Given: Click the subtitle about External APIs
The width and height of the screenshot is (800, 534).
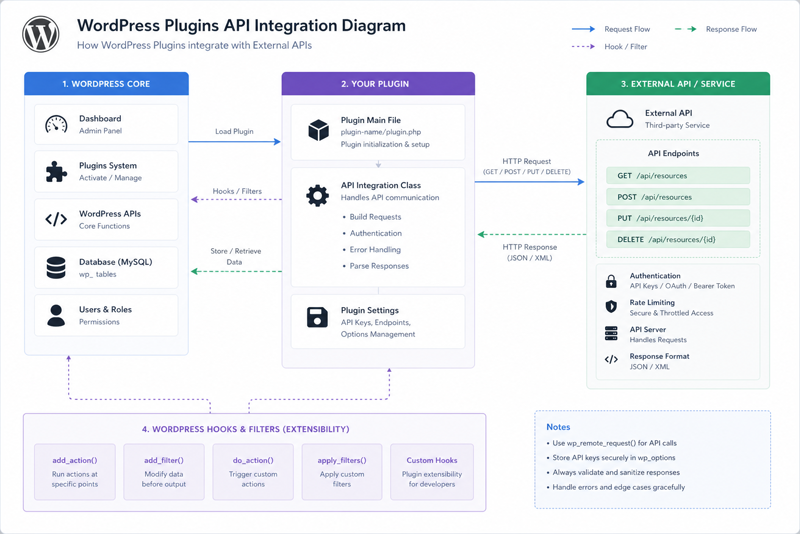Looking at the screenshot, I should coord(194,45).
